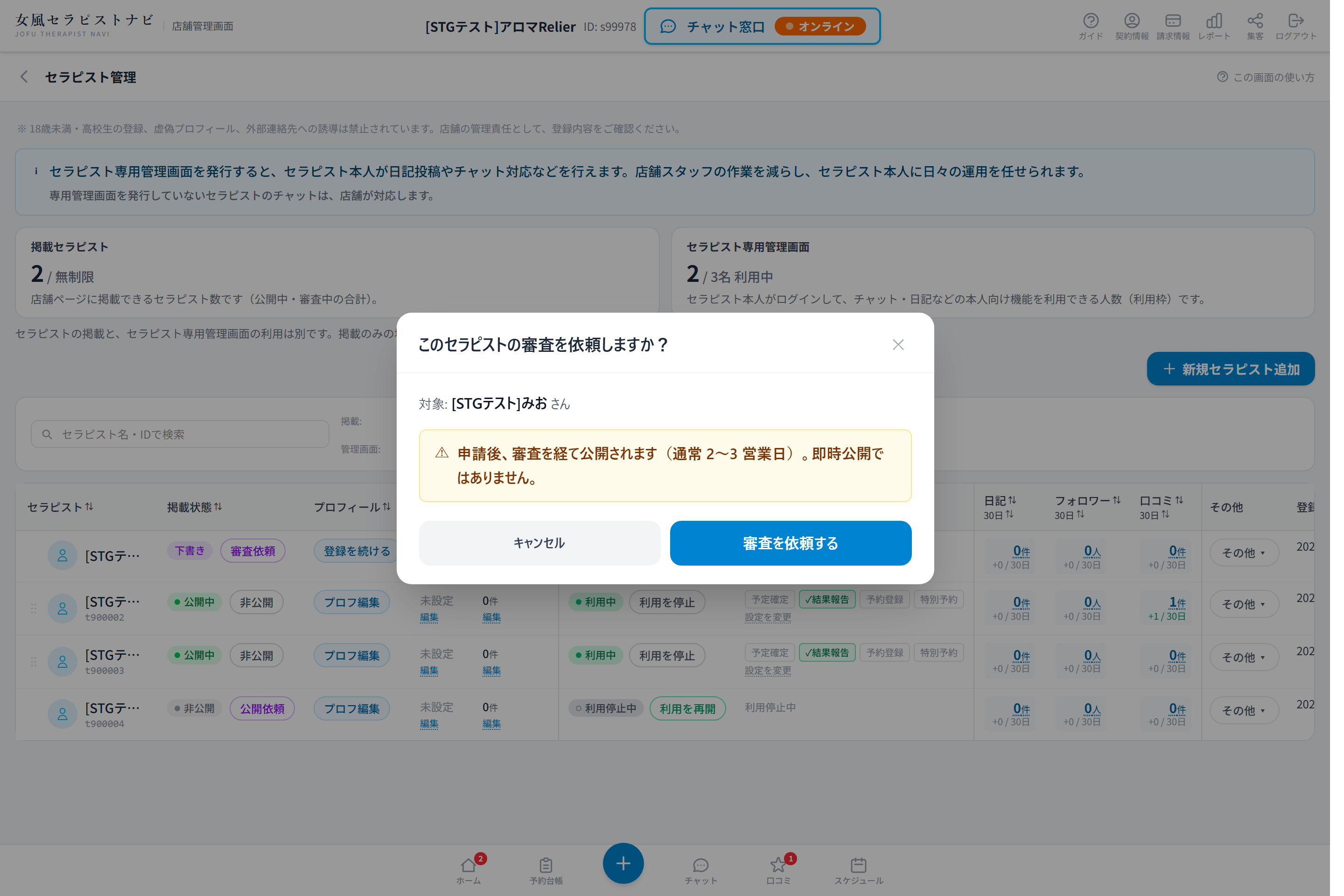Screen dimensions: 1344x896
Task: Open 契約情報 account icon
Action: pos(1131,26)
